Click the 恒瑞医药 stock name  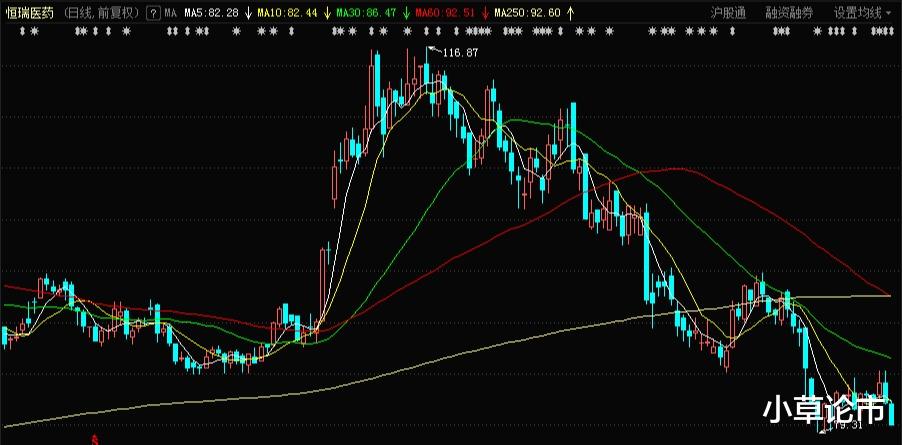point(30,13)
